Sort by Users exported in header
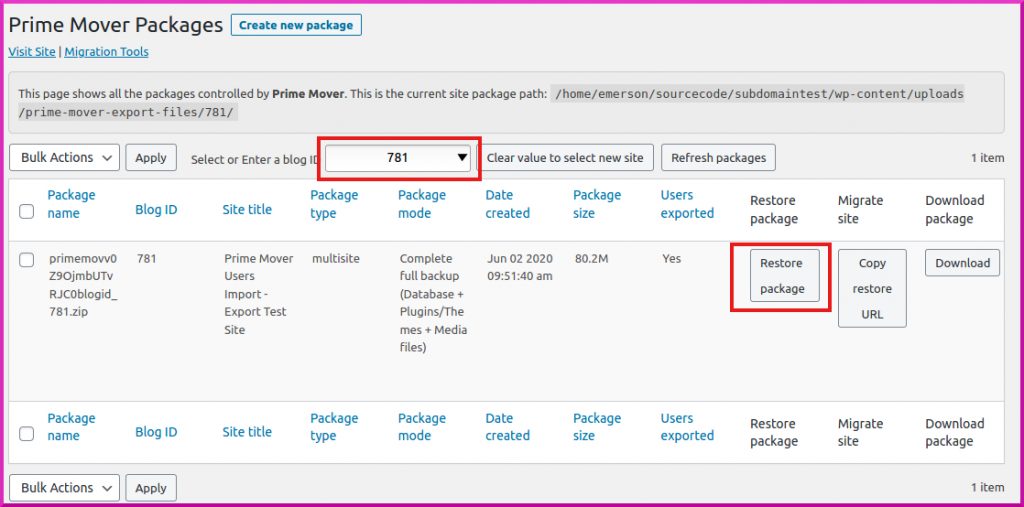The image size is (1024, 507). (x=687, y=204)
